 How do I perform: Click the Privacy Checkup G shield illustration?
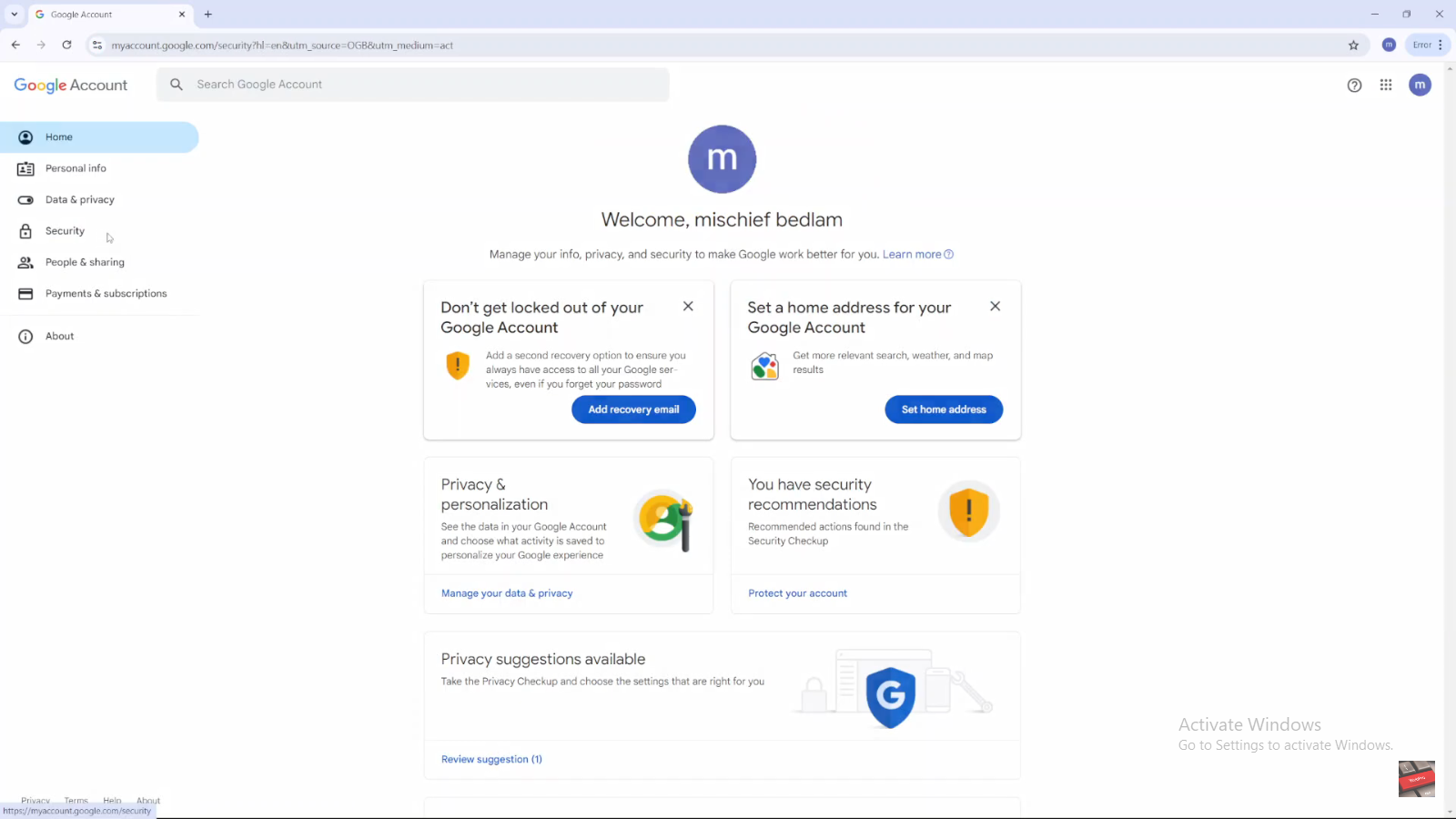tap(890, 697)
